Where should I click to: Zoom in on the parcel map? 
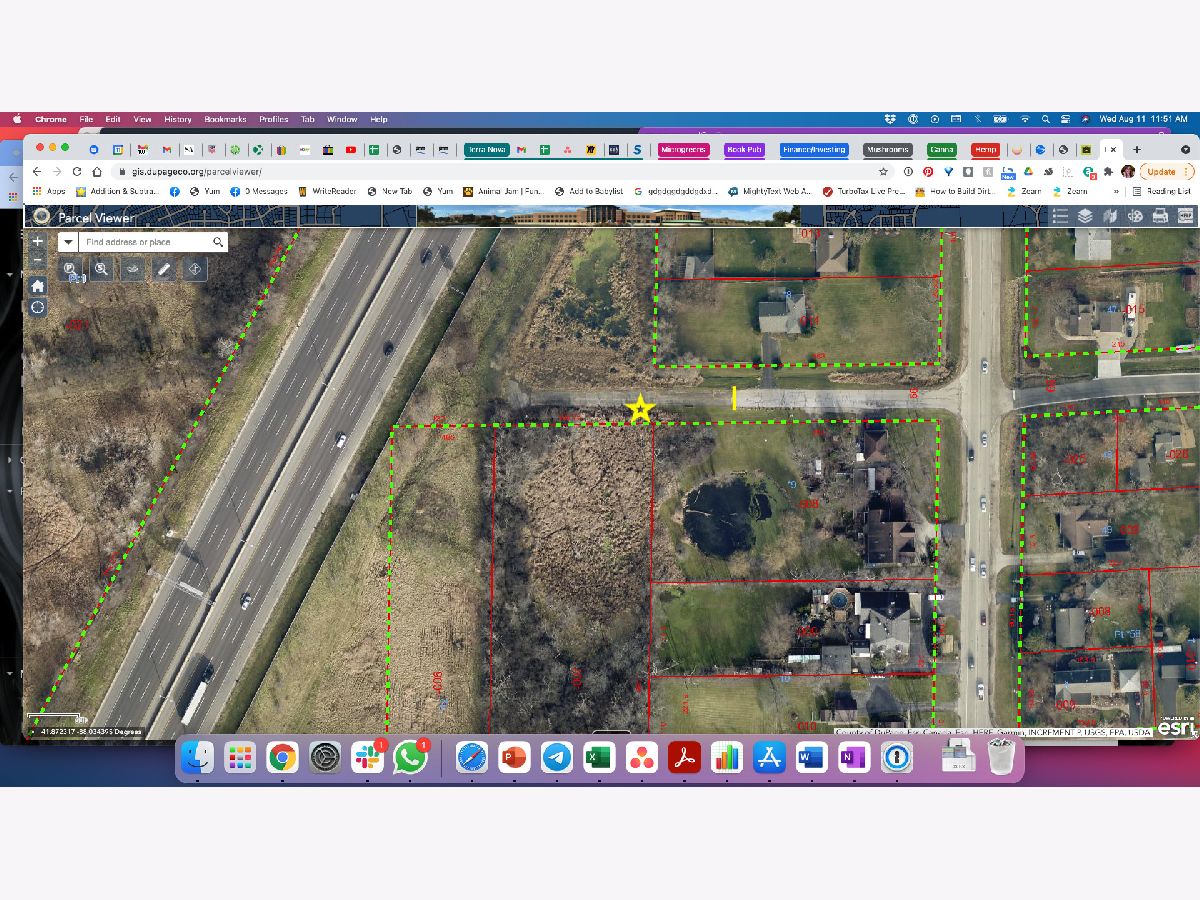[38, 241]
